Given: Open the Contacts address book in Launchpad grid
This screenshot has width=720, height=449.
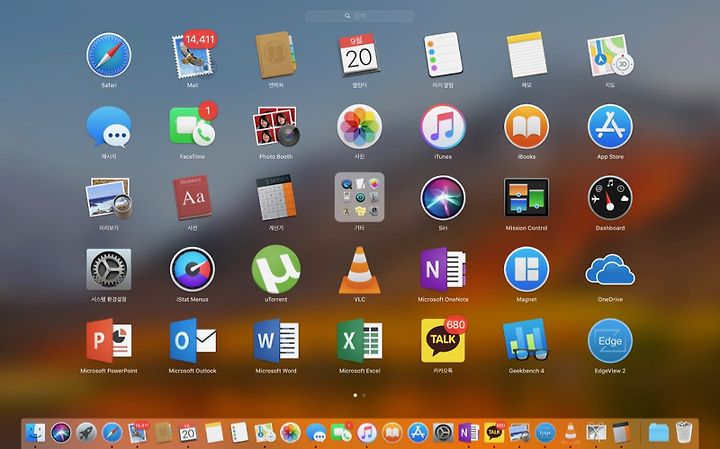Looking at the screenshot, I should coord(276,55).
